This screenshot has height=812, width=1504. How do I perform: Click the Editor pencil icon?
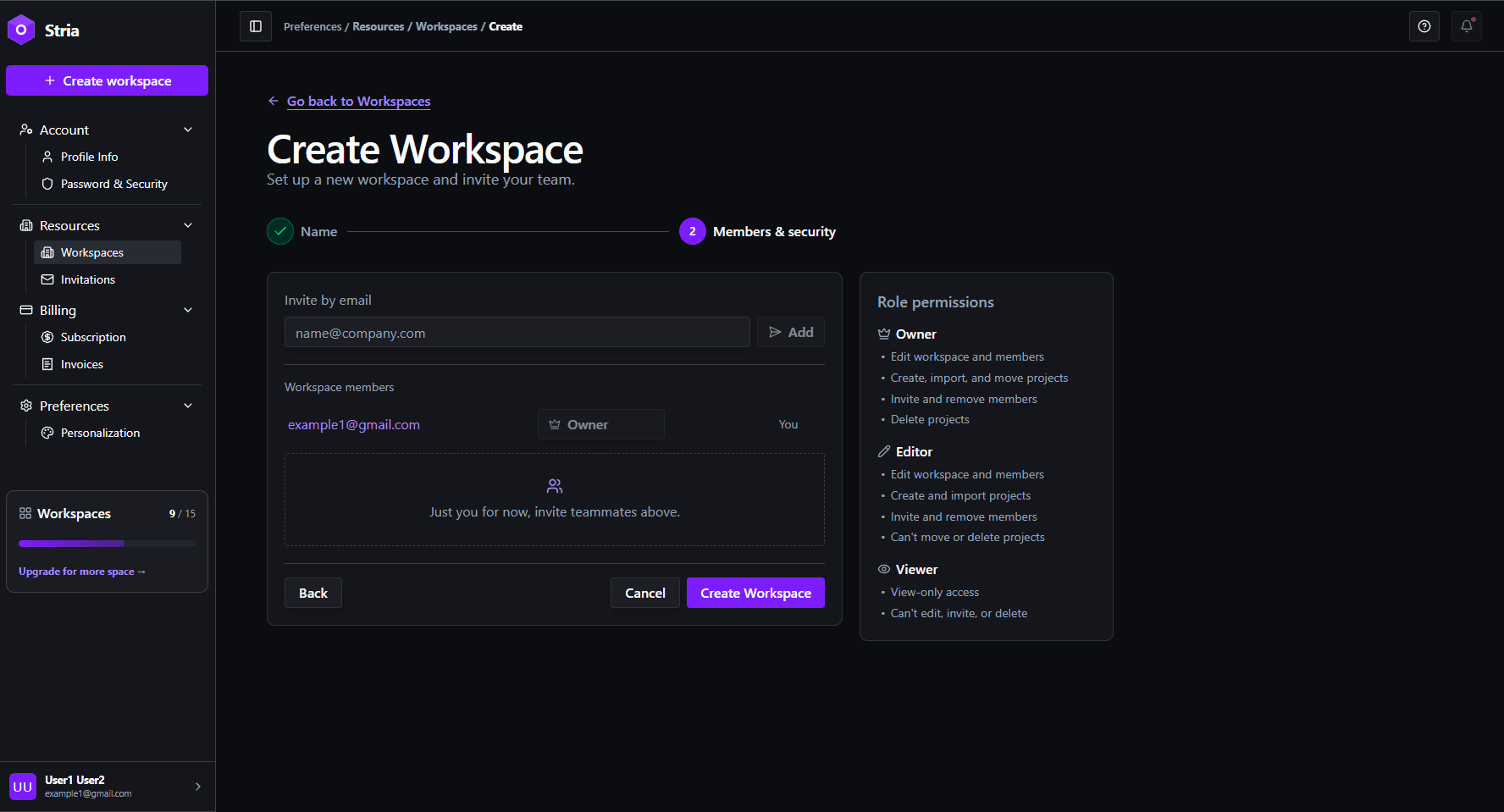[884, 451]
